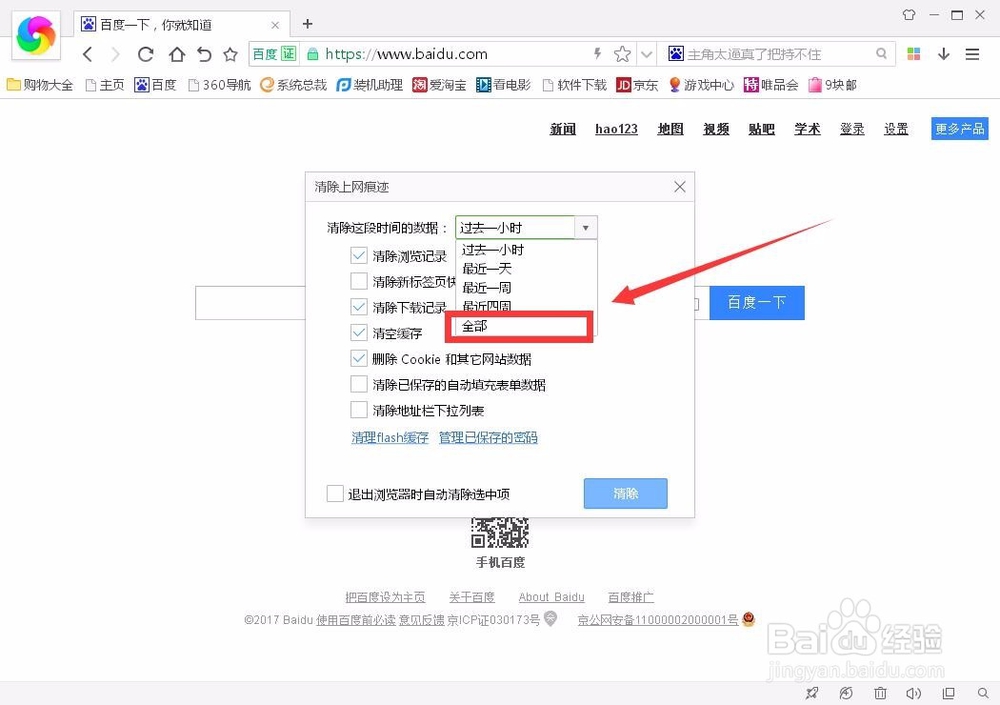The height and width of the screenshot is (705, 1000).
Task: Enable 清除新标签页快 checkbox
Action: (x=358, y=280)
